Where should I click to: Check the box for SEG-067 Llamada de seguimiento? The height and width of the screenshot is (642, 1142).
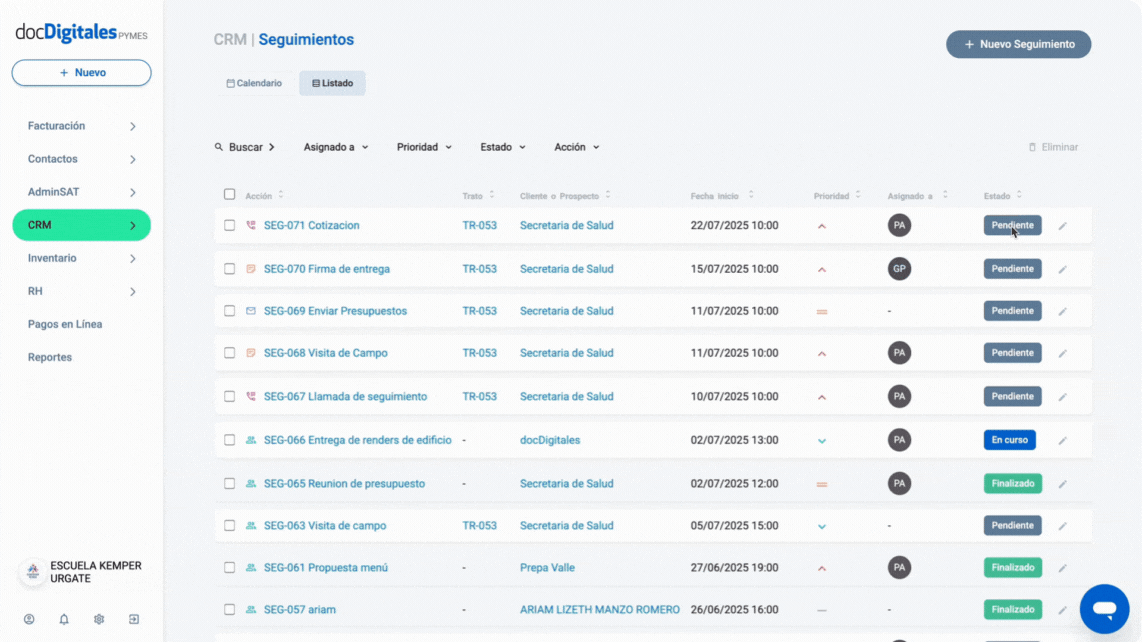point(229,396)
